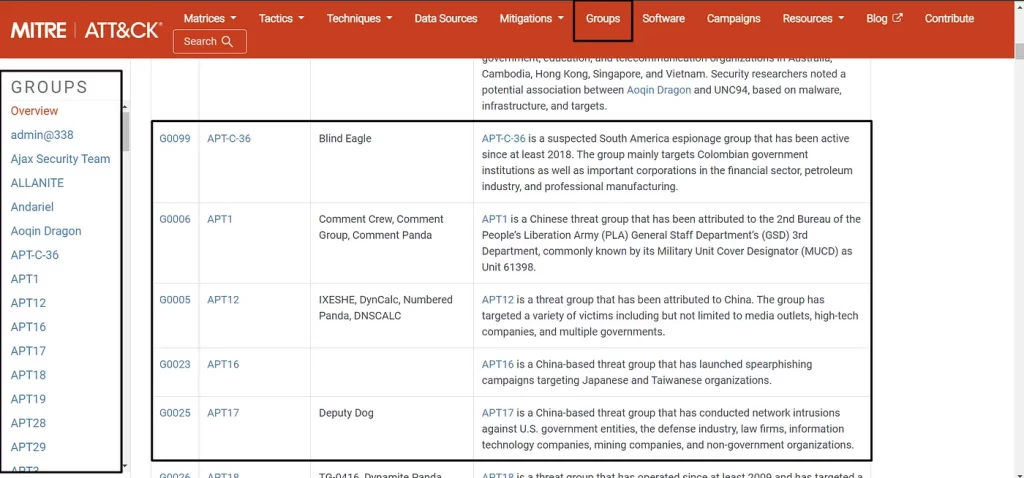
Task: Click 'IXESHE, DynCalc, Numbered Panda' cell text
Action: point(385,308)
